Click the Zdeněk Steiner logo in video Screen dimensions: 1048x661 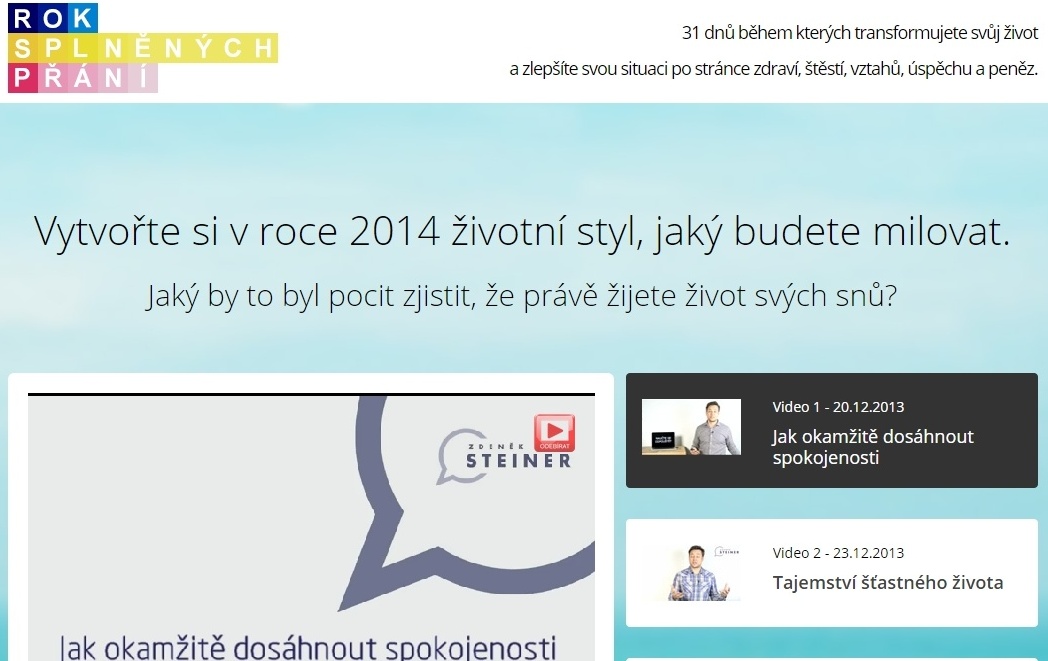pos(505,456)
